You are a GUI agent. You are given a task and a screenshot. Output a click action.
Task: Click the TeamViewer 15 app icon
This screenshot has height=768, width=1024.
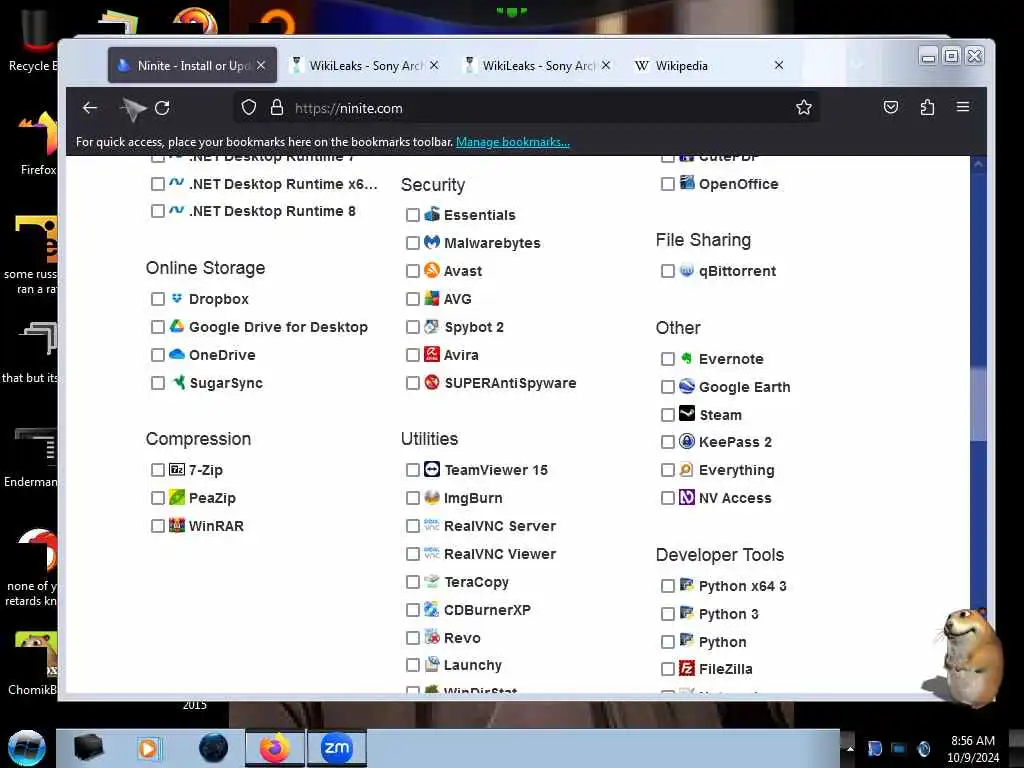(432, 469)
